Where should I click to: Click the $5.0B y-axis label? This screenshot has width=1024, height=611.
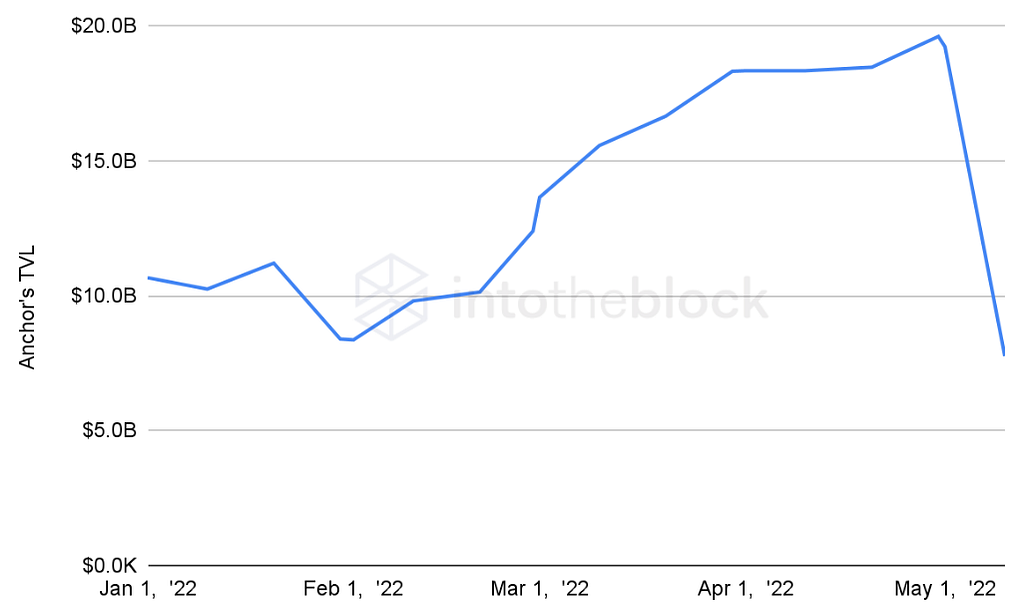click(106, 431)
